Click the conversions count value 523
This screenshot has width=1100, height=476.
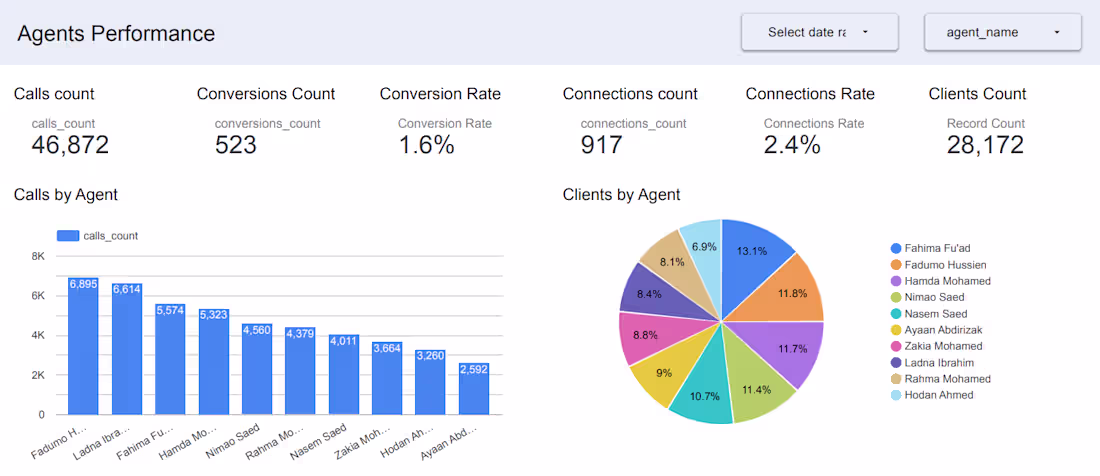pos(236,144)
